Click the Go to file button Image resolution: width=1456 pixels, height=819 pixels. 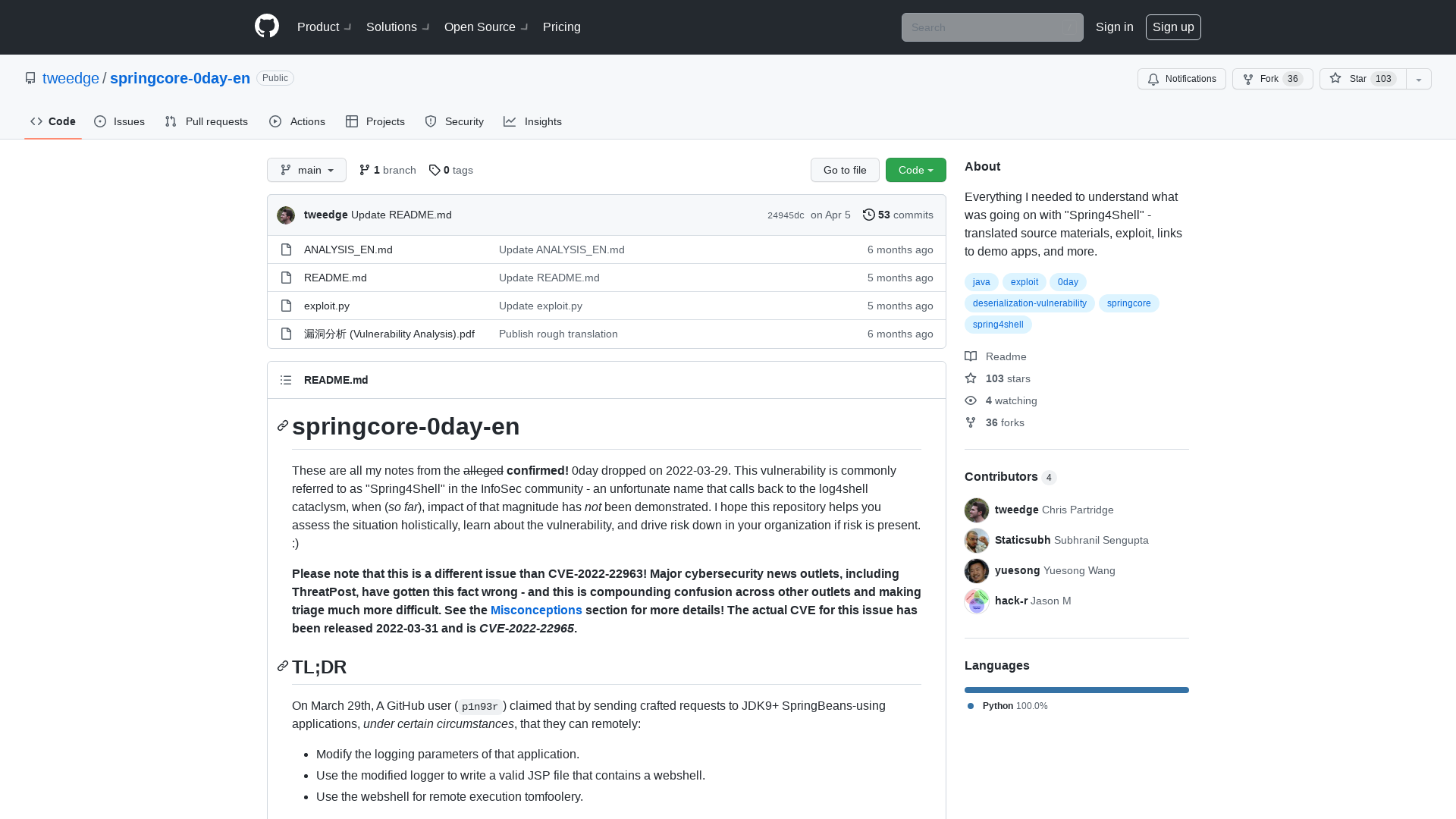point(845,170)
